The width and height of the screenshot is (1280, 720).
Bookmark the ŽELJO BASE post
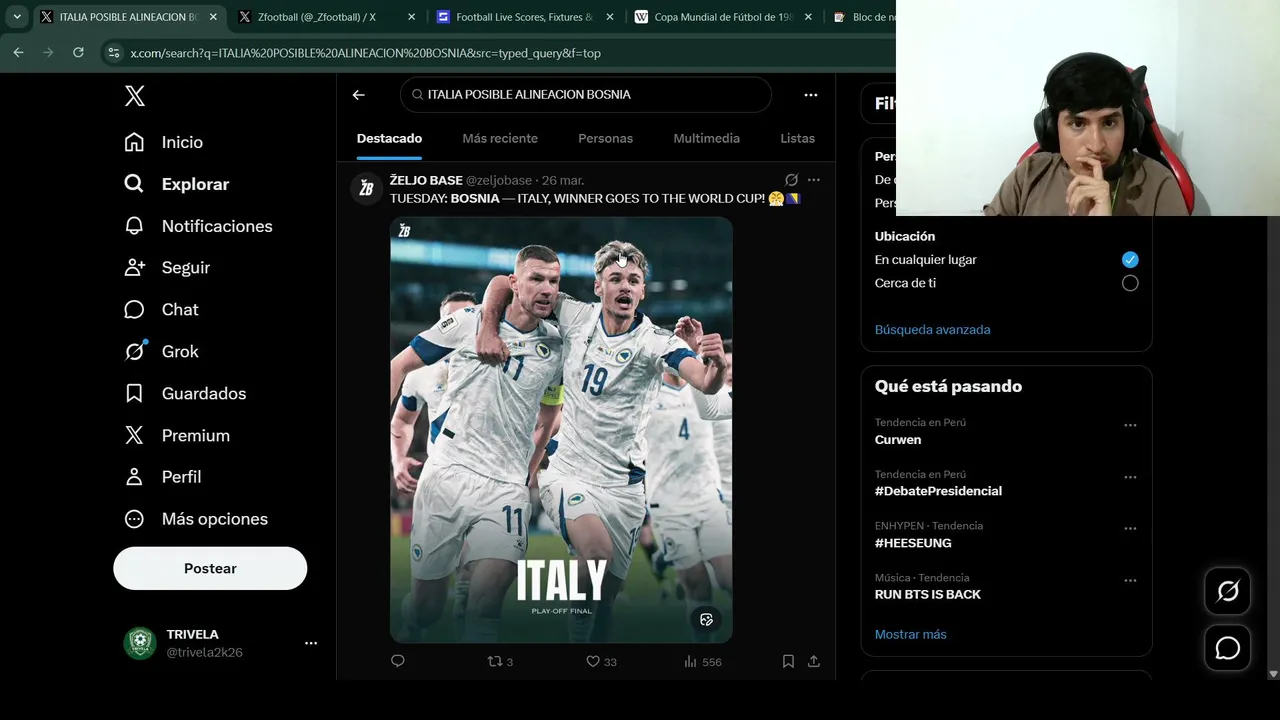coord(788,661)
